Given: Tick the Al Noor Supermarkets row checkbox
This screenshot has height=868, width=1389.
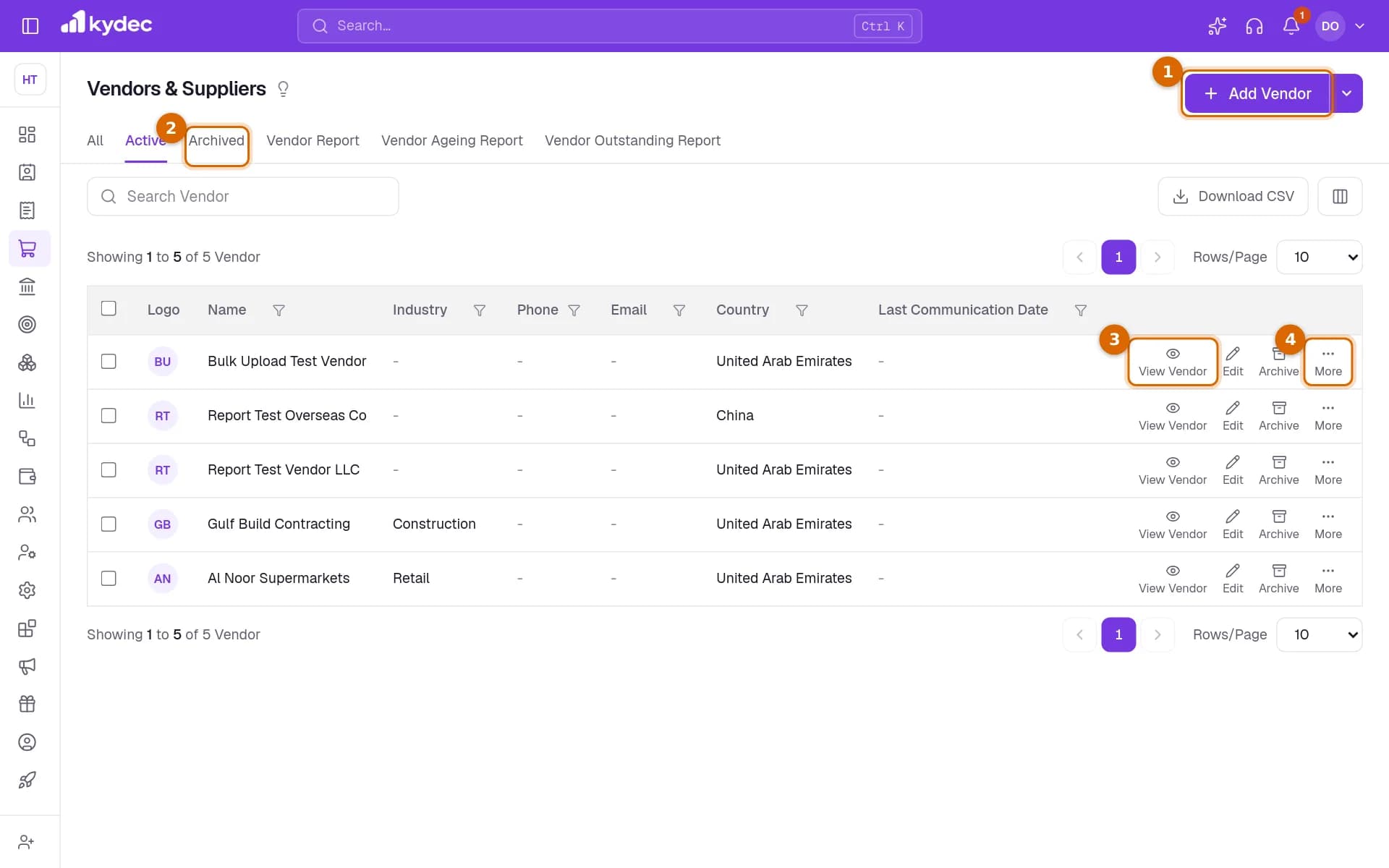Looking at the screenshot, I should (x=109, y=578).
